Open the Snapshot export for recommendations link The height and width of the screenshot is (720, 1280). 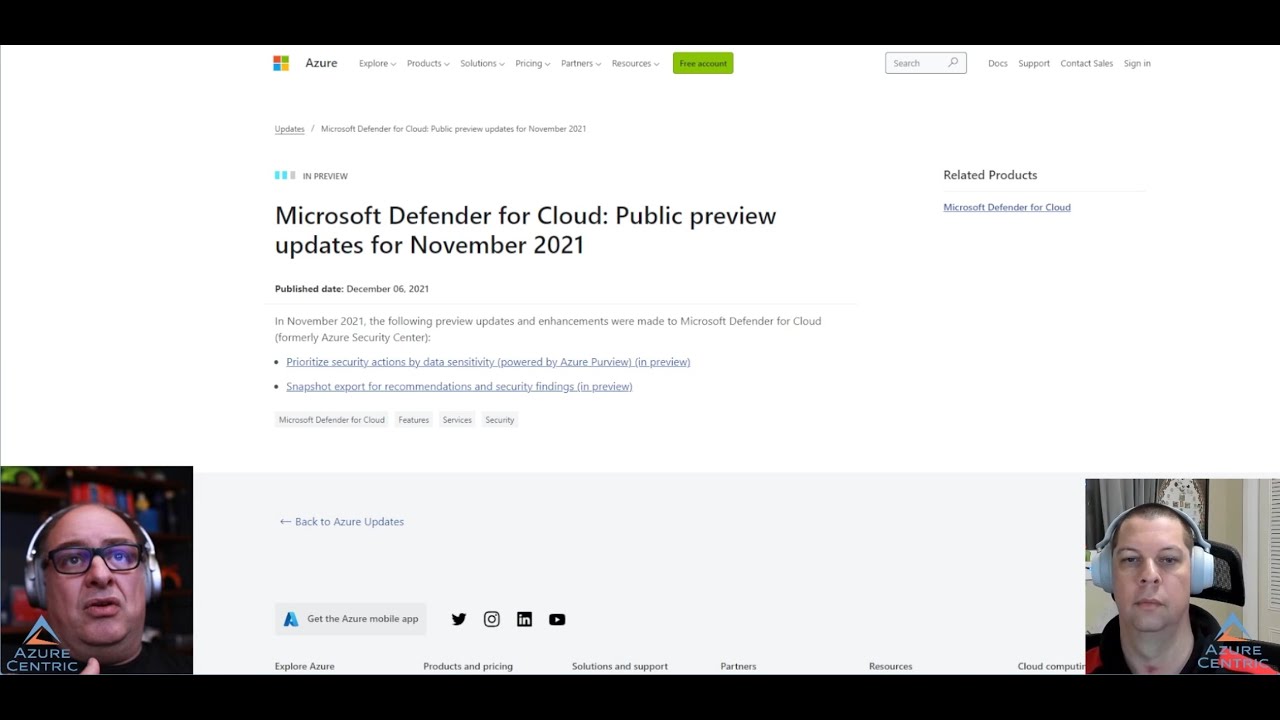tap(459, 386)
